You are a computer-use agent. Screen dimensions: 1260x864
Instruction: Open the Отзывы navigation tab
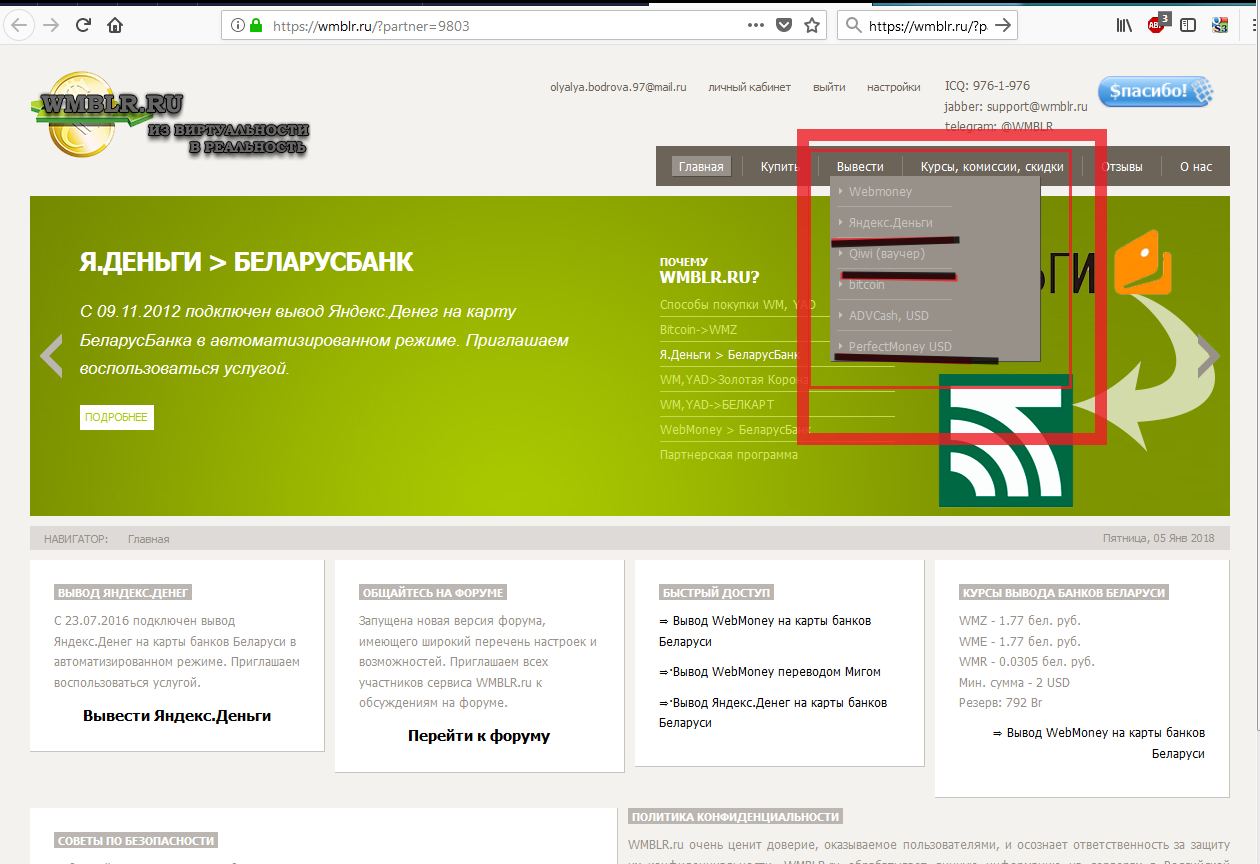point(1121,167)
